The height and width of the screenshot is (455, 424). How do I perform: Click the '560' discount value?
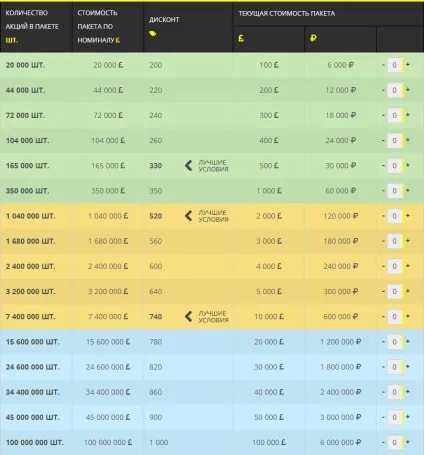click(x=156, y=241)
